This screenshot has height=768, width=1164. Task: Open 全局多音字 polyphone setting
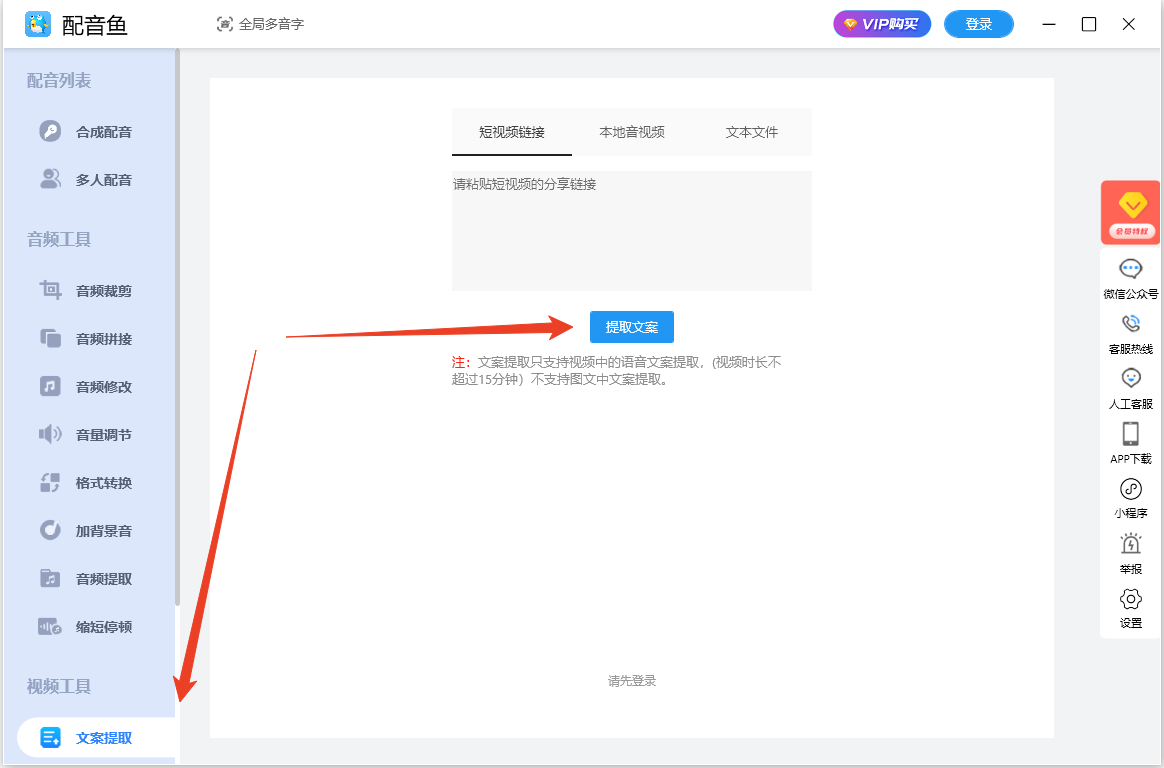261,24
